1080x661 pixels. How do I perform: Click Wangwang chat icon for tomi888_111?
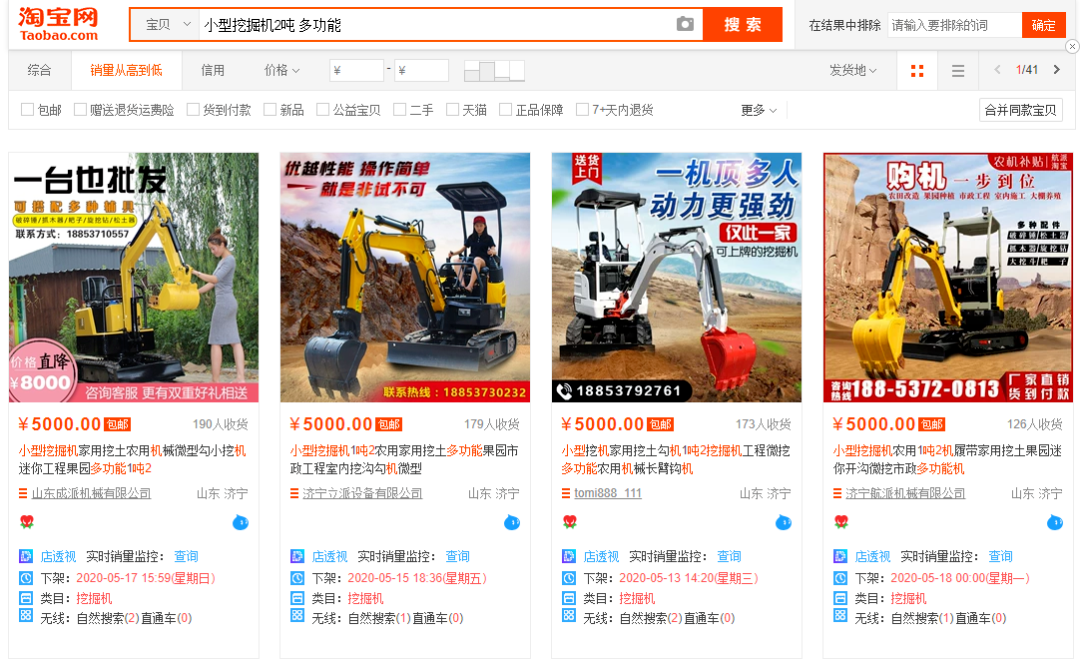783,522
